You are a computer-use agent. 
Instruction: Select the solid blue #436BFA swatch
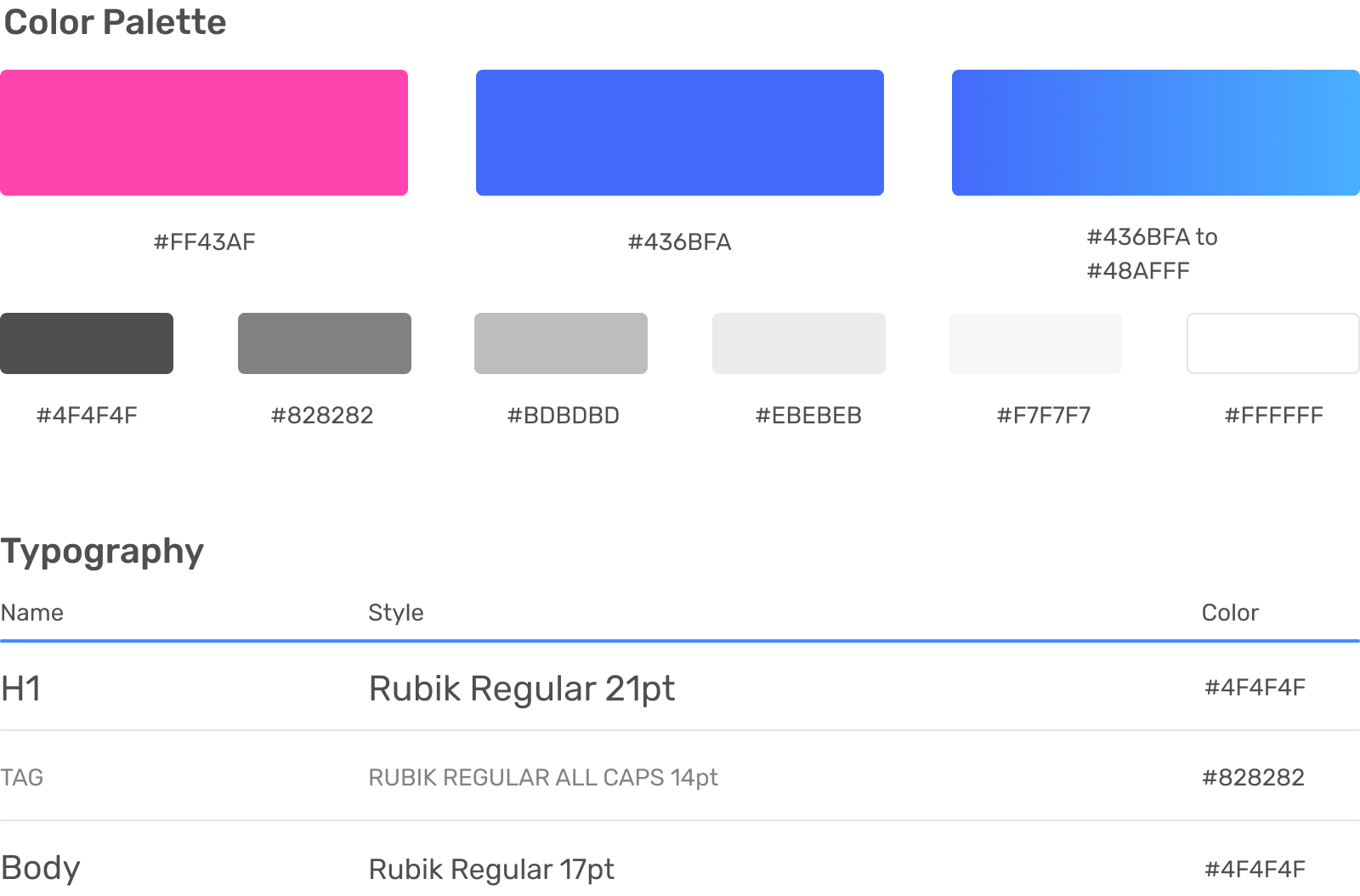click(680, 133)
